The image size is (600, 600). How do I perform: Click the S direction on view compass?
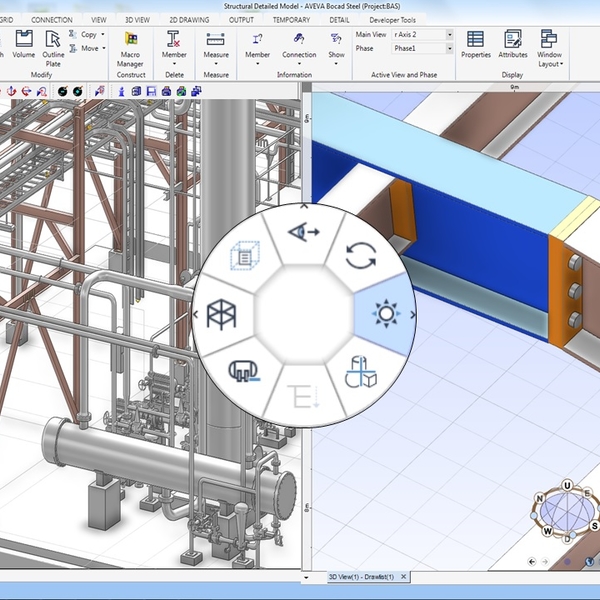(x=594, y=526)
